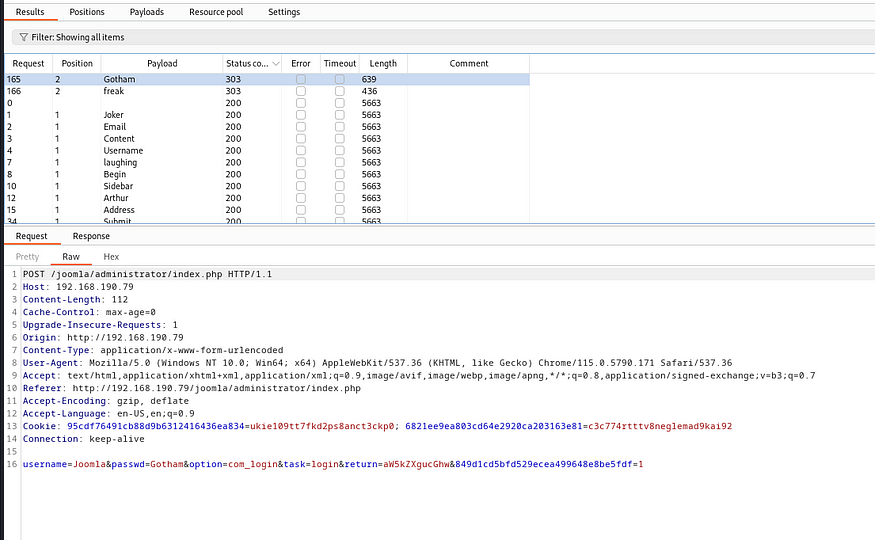Toggle Error checkbox in the Address row
Image resolution: width=875 pixels, height=540 pixels.
click(301, 210)
